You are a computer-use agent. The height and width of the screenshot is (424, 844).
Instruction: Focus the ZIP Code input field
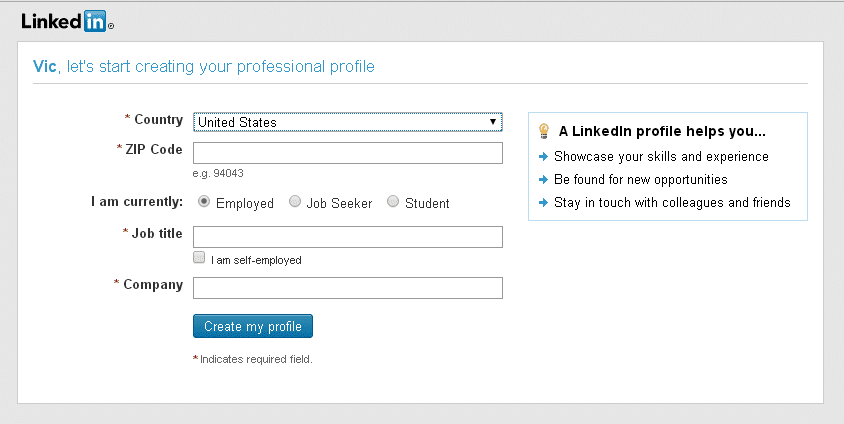[348, 153]
